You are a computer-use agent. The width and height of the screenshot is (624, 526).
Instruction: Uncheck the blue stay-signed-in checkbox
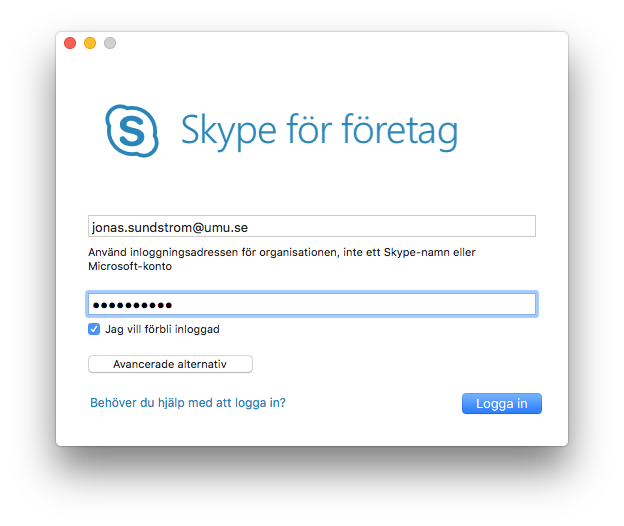click(x=94, y=329)
